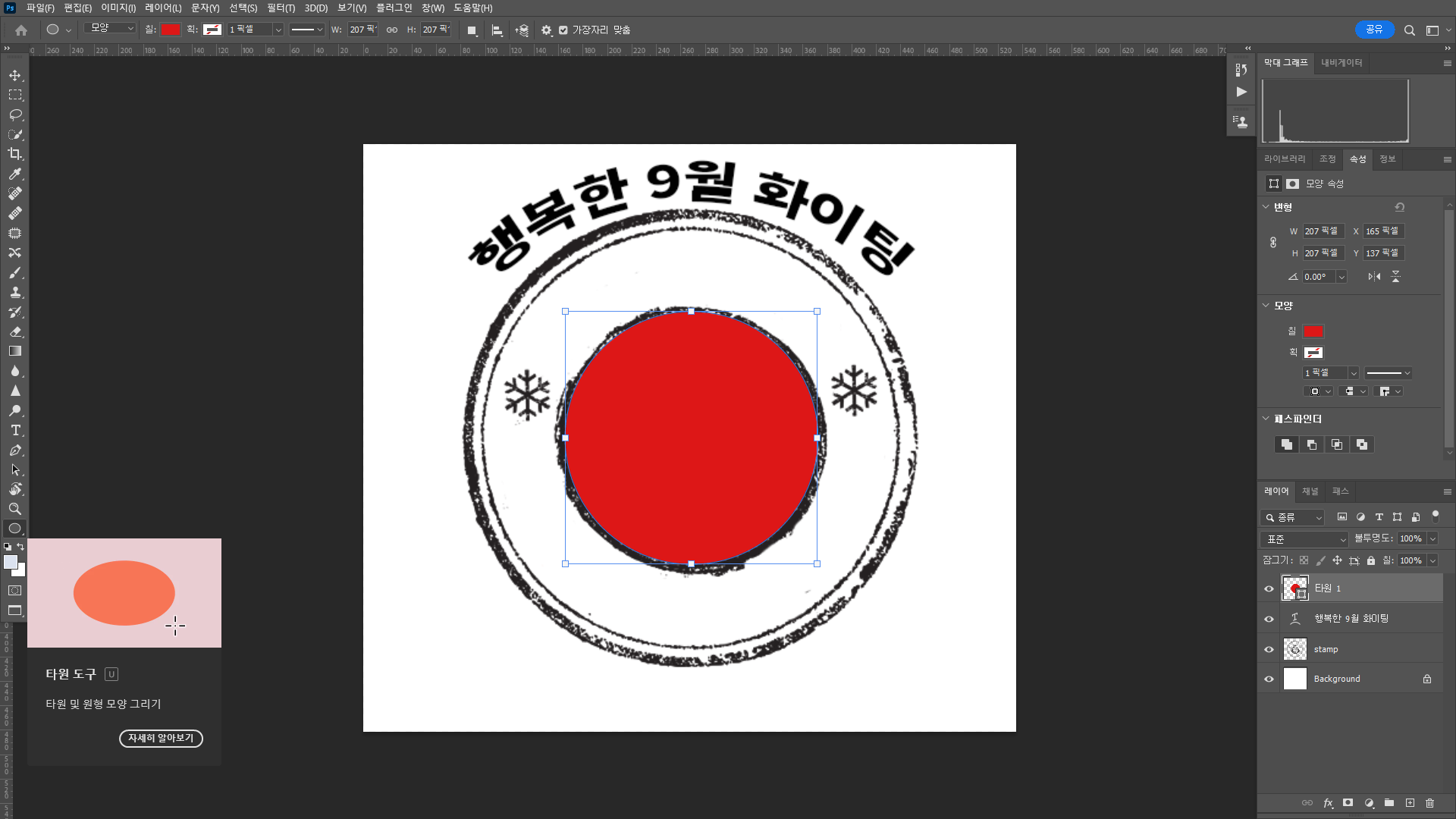
Task: Open the 필터(T) menu
Action: [281, 8]
